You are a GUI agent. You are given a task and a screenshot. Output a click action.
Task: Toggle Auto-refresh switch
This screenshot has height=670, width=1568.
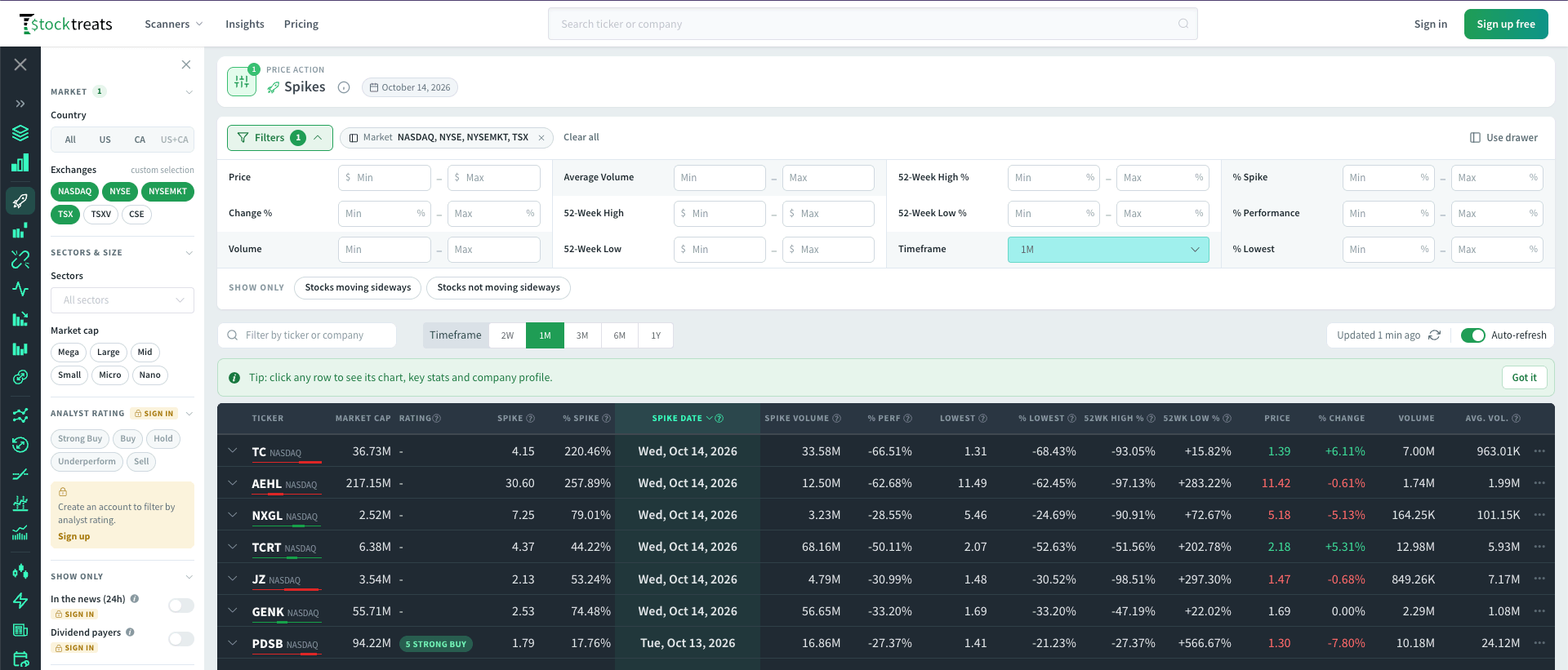(1473, 335)
